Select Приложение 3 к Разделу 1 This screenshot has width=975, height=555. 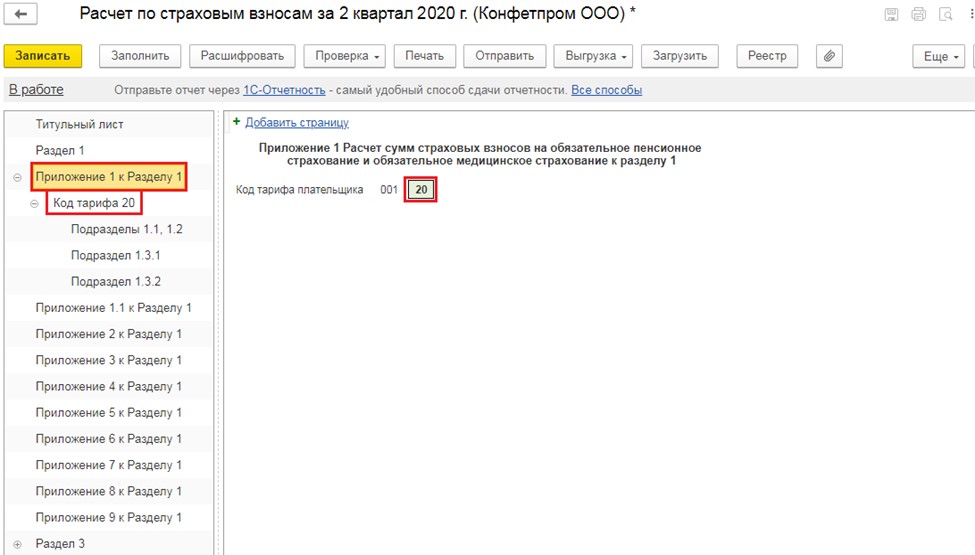click(109, 360)
